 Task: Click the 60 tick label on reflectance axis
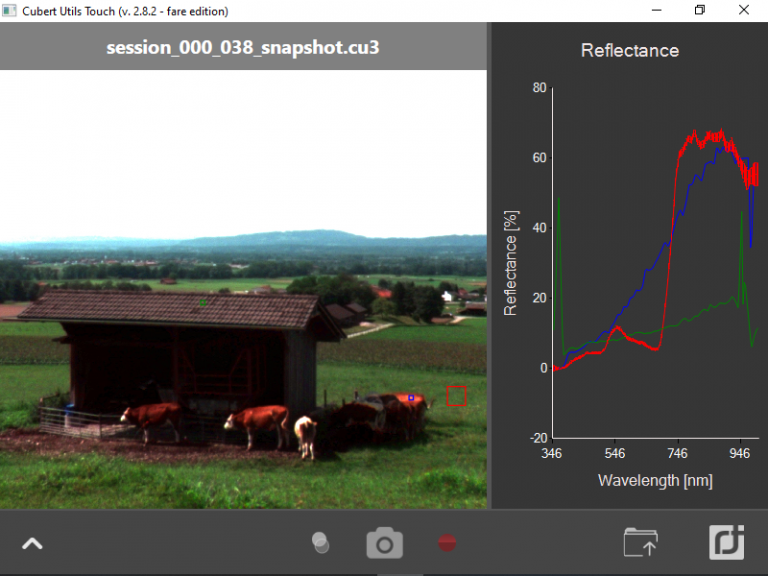pyautogui.click(x=539, y=158)
